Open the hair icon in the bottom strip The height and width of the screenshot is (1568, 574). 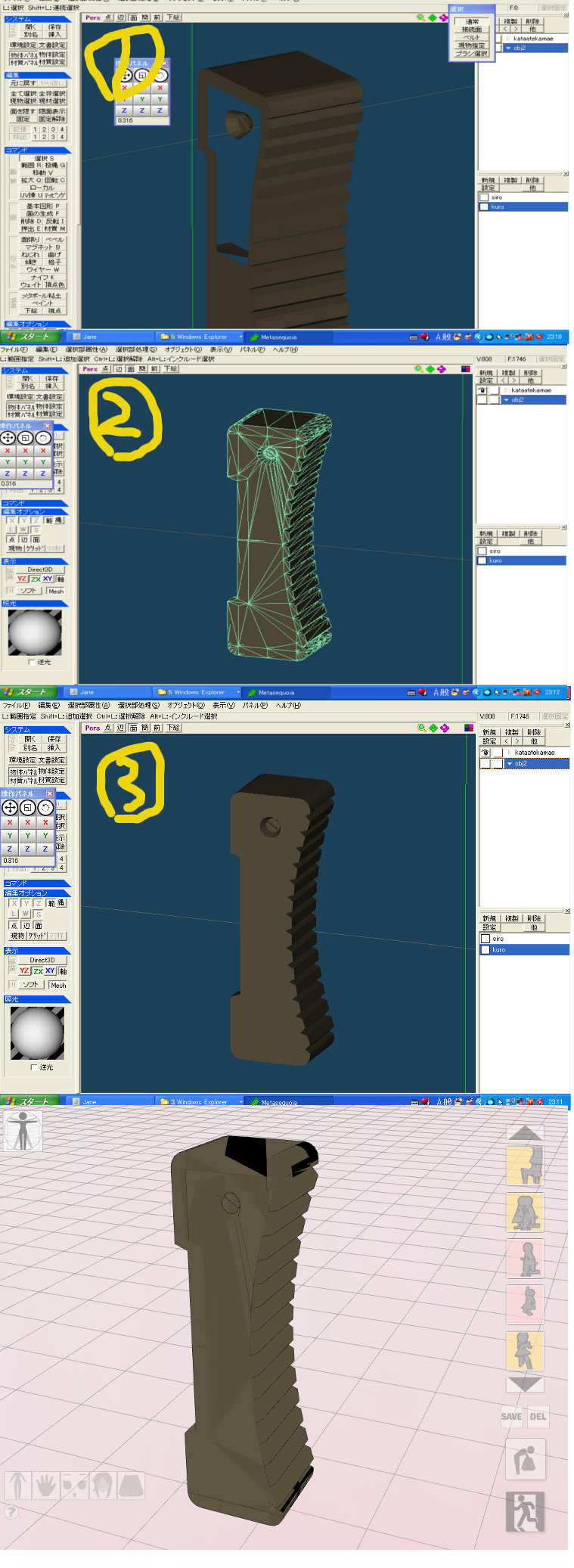coord(102,1486)
